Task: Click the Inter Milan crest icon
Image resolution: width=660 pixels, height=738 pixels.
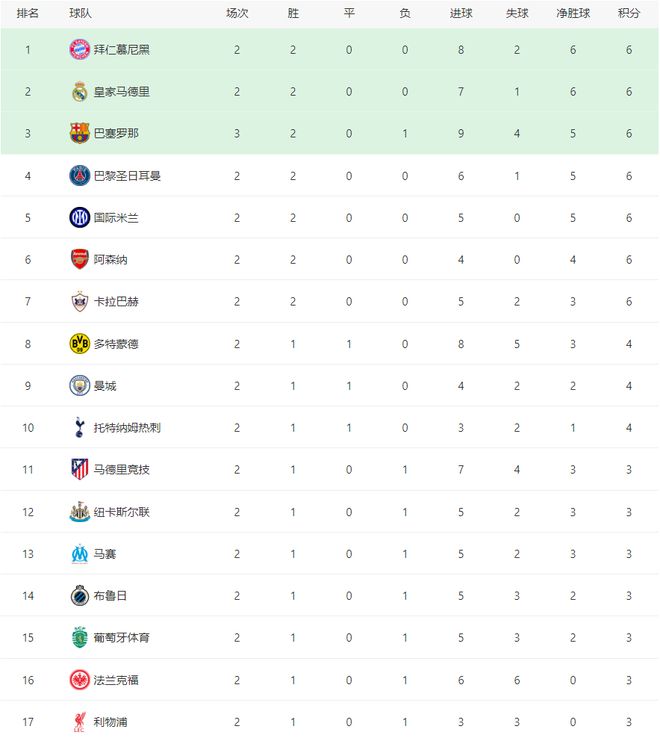Action: pos(79,217)
